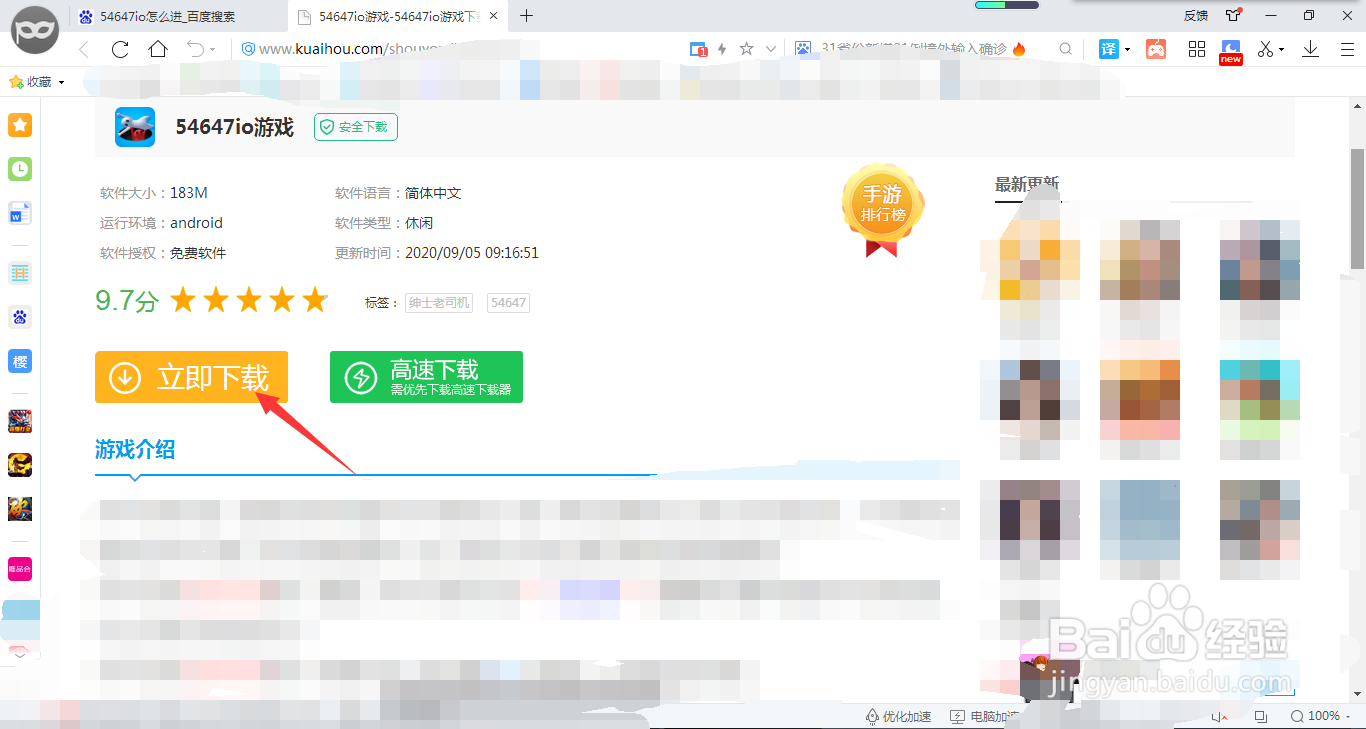Open the scissors tool dropdown arrow

coord(1281,50)
